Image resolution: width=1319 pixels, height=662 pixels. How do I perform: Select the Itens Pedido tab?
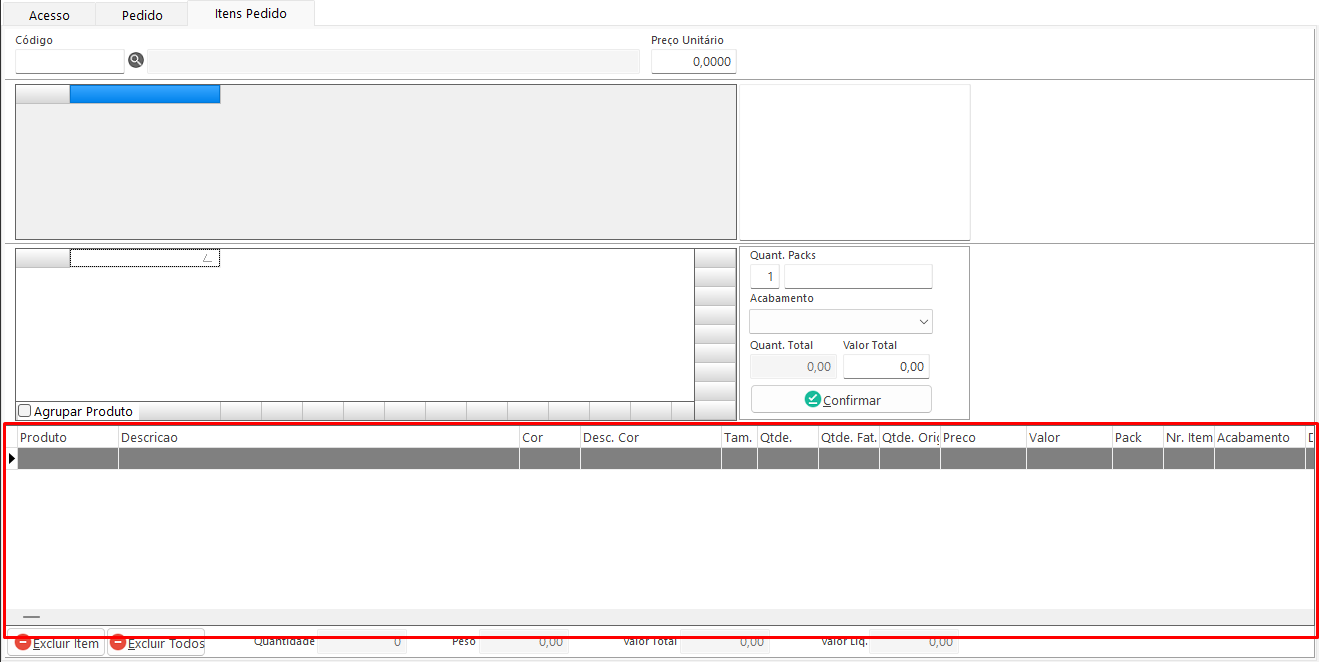(x=250, y=14)
